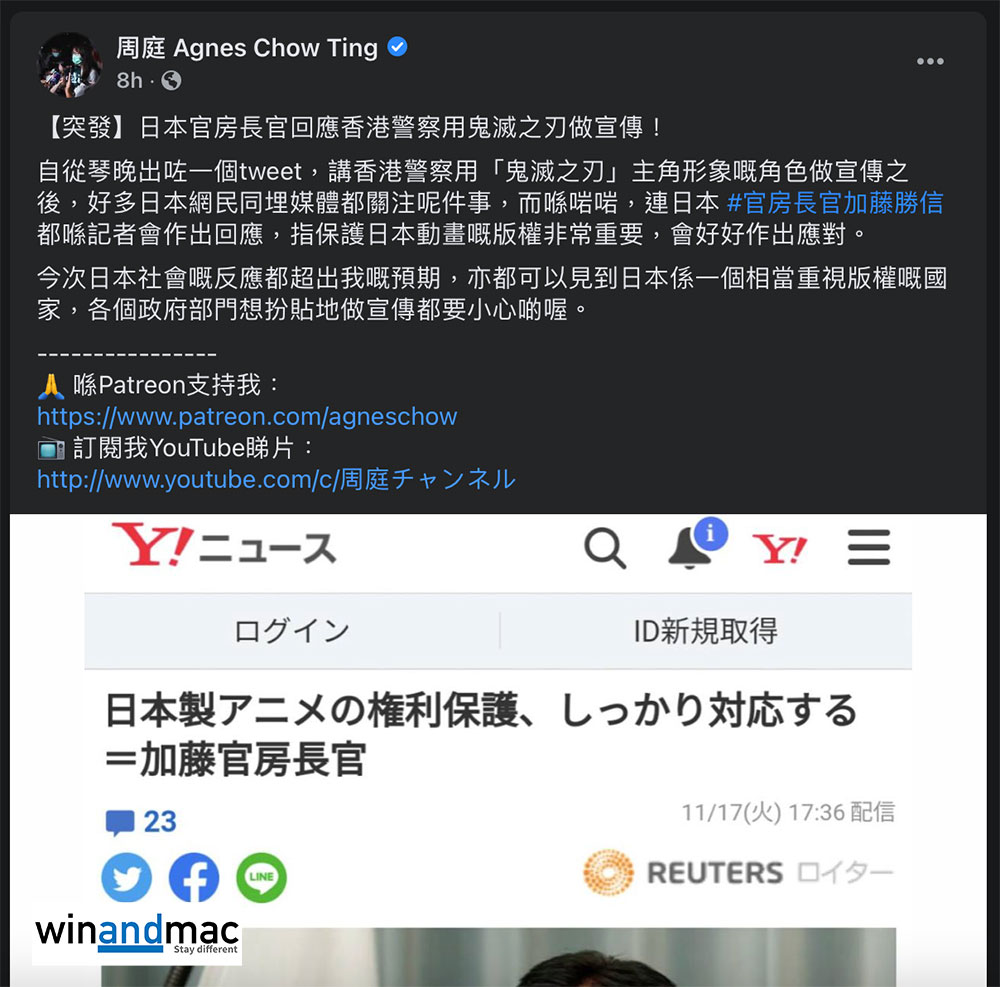Share article via Twitter icon

pos(127,877)
